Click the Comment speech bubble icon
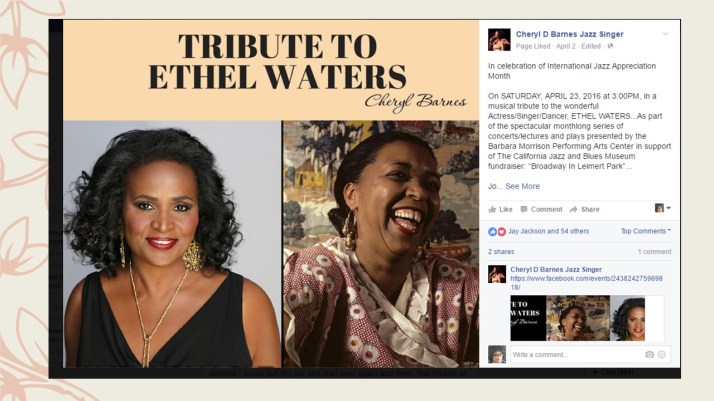Image resolution: width=714 pixels, height=401 pixels. pos(524,209)
